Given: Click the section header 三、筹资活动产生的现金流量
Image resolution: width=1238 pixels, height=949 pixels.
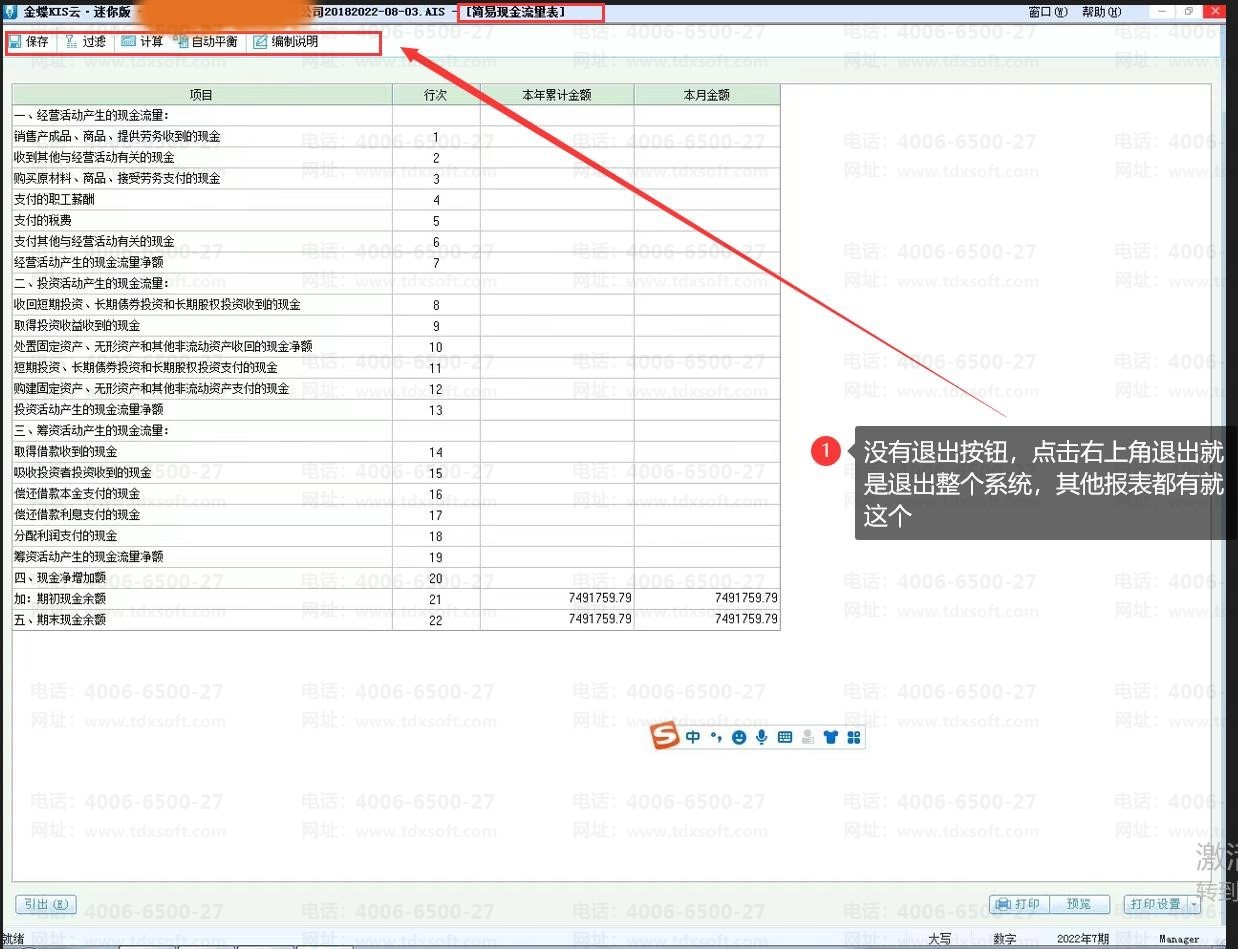Looking at the screenshot, I should pyautogui.click(x=92, y=431).
